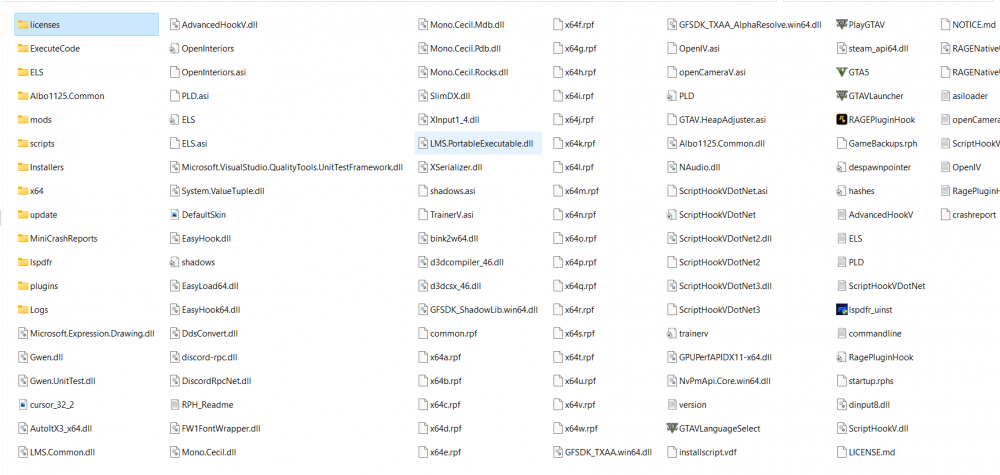Click the lspdfr folder icon
The width and height of the screenshot is (1000, 475).
[23, 262]
